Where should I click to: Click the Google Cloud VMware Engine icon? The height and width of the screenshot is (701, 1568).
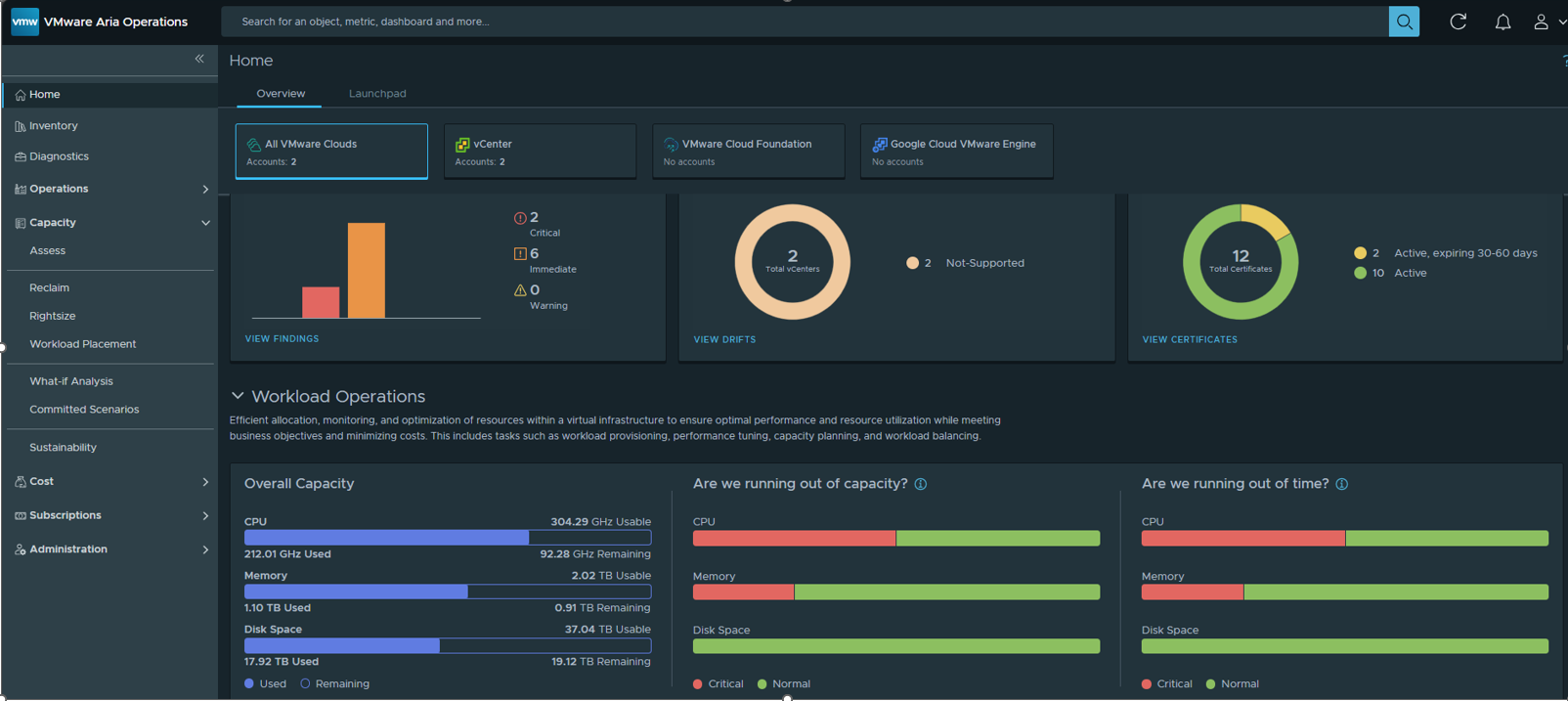pos(880,145)
